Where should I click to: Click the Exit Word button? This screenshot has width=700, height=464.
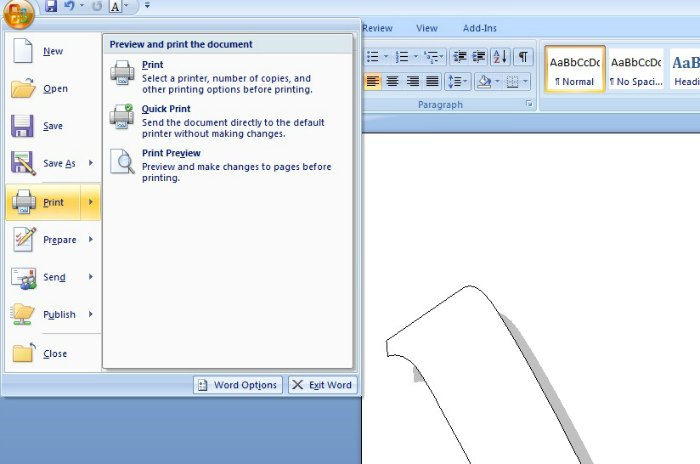(x=323, y=385)
